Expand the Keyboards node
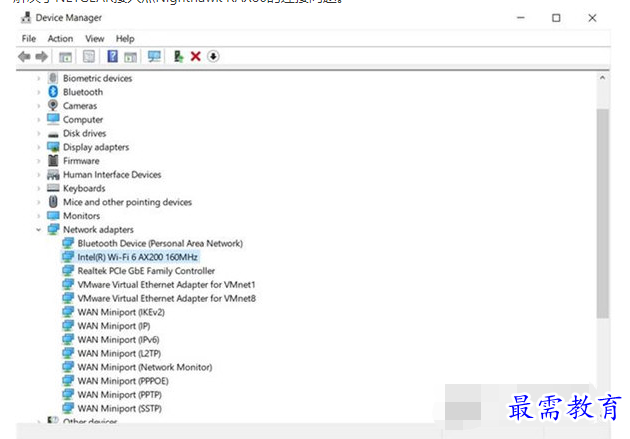630x439 pixels. coord(39,188)
